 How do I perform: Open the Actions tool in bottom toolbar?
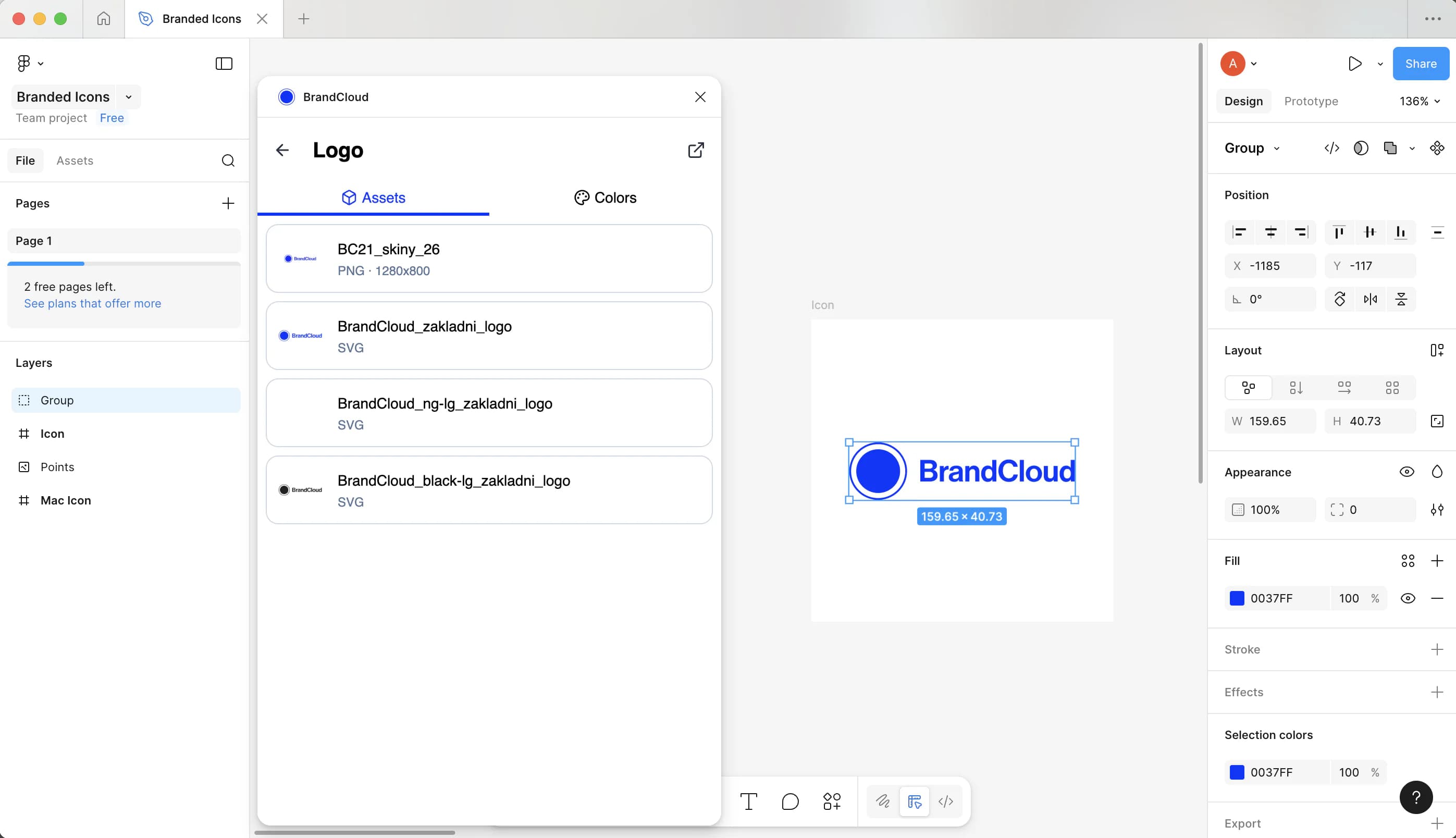[832, 801]
